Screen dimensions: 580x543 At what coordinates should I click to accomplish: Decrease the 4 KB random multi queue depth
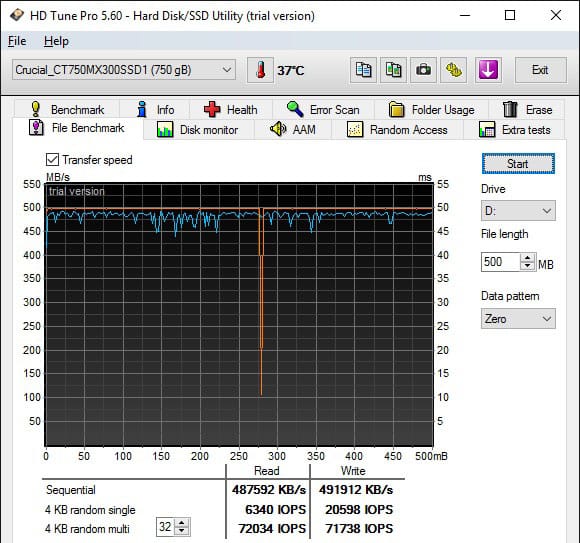[182, 531]
